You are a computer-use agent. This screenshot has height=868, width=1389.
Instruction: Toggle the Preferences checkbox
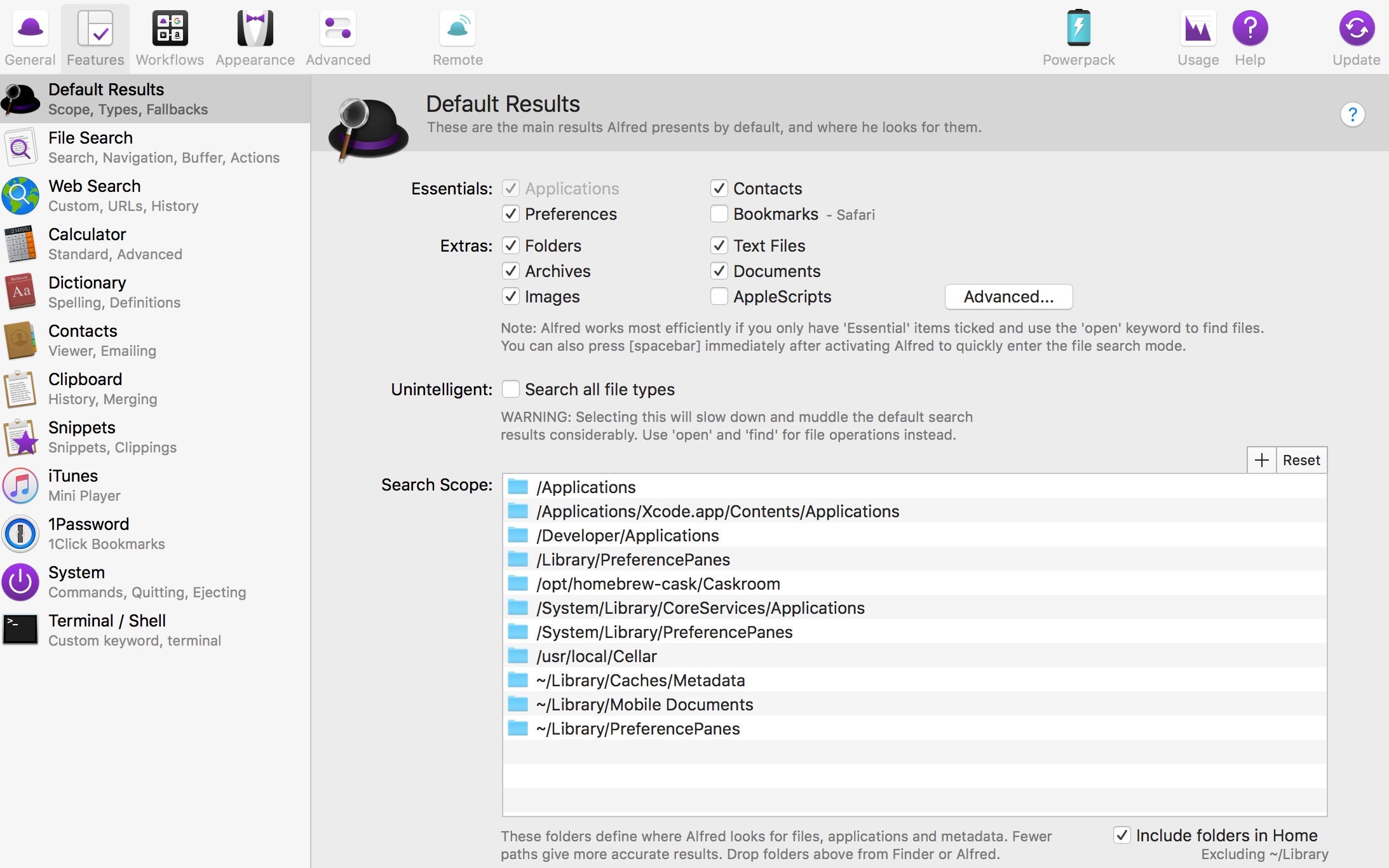pyautogui.click(x=511, y=214)
